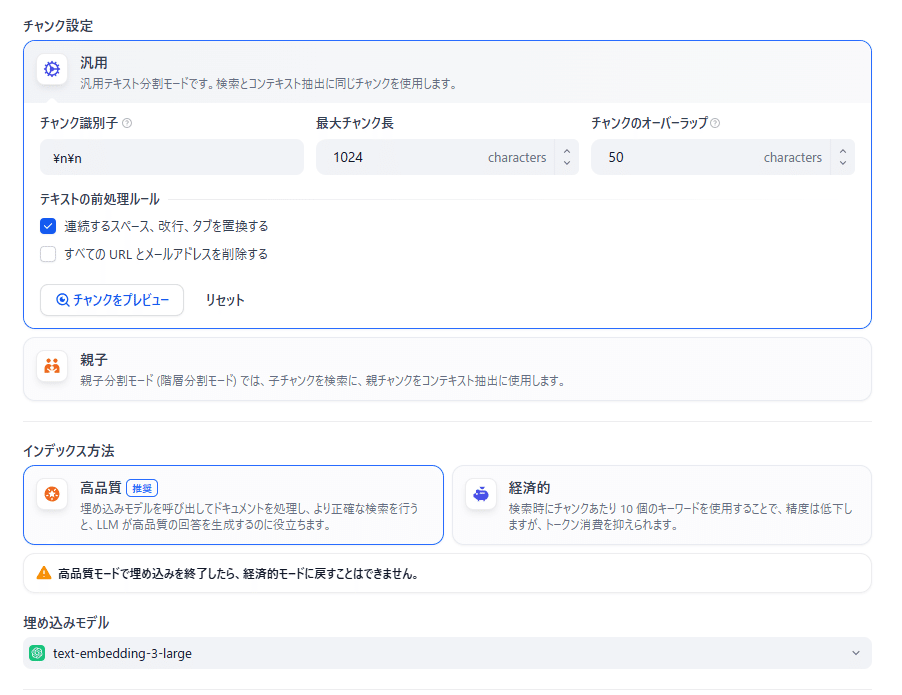
Task: Increase 最大チャンク長 with up arrow
Action: click(x=567, y=151)
